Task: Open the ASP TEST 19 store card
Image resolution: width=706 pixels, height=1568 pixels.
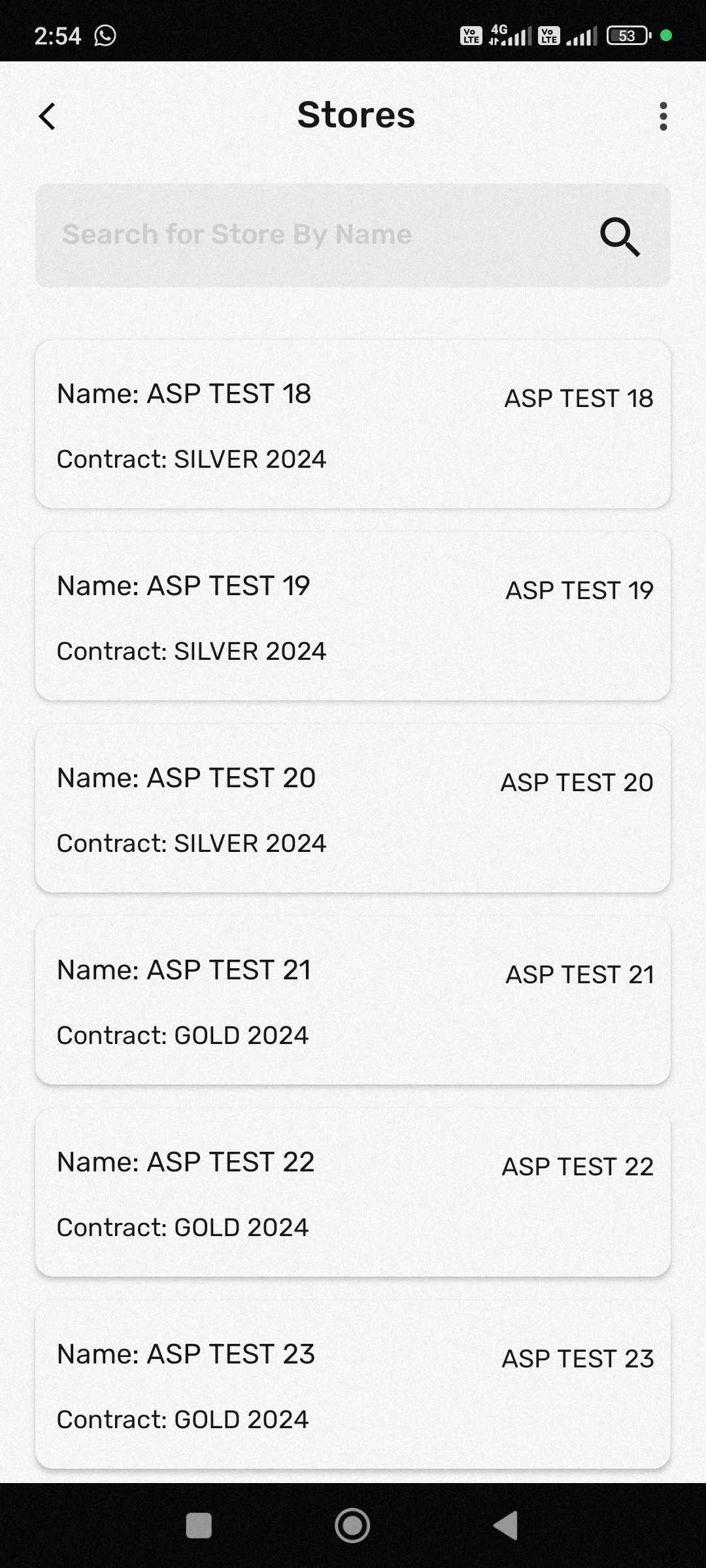Action: pyautogui.click(x=353, y=616)
